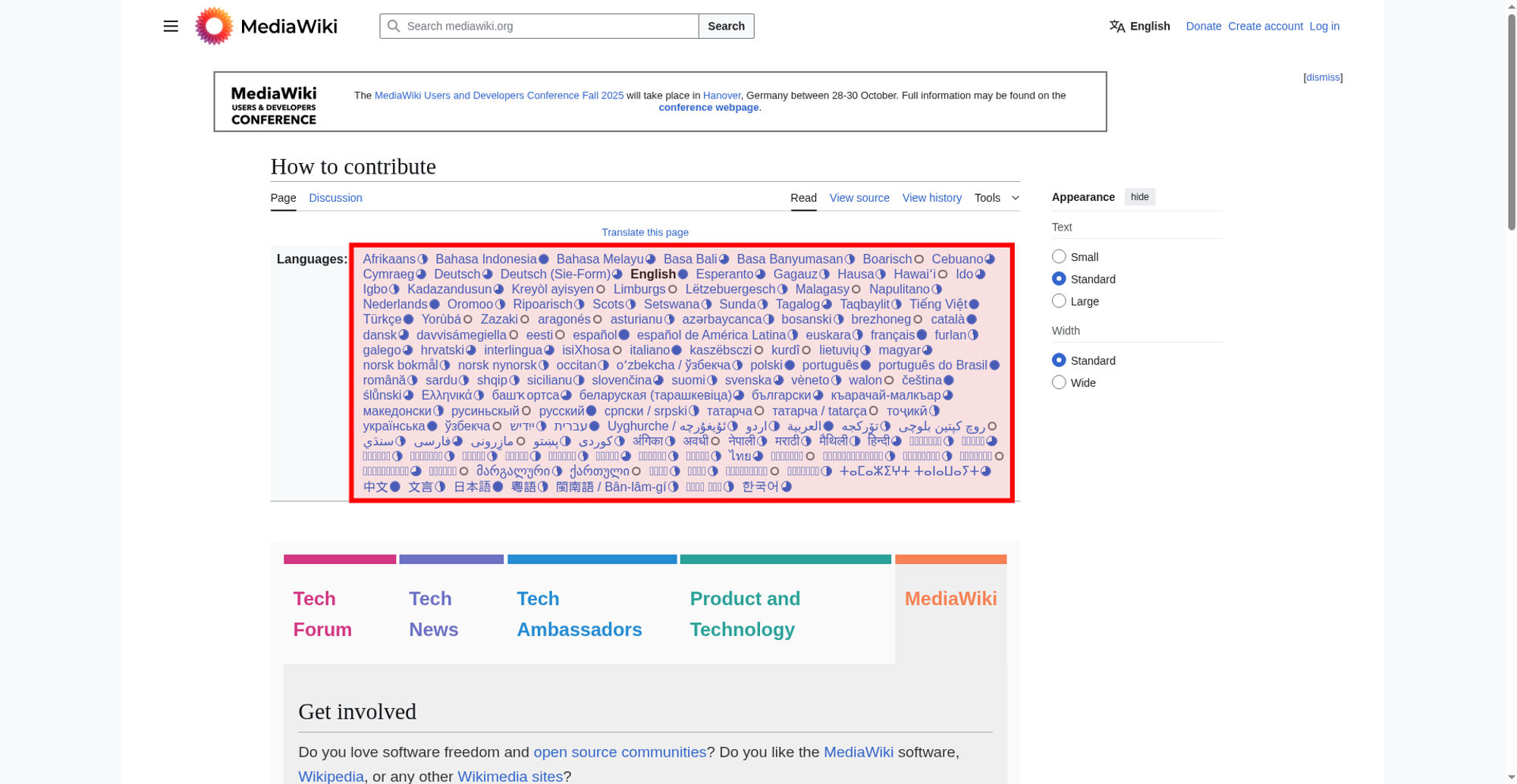Click translation progress icon next to Afrikaans
This screenshot has width=1517, height=784.
click(x=423, y=259)
